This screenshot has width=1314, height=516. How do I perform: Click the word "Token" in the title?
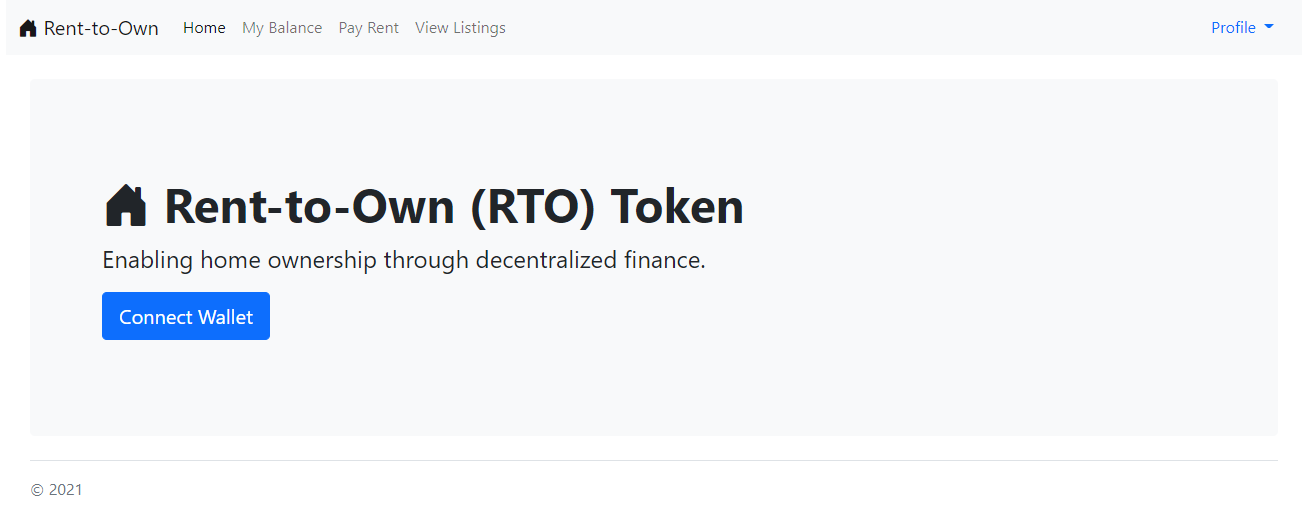[677, 207]
